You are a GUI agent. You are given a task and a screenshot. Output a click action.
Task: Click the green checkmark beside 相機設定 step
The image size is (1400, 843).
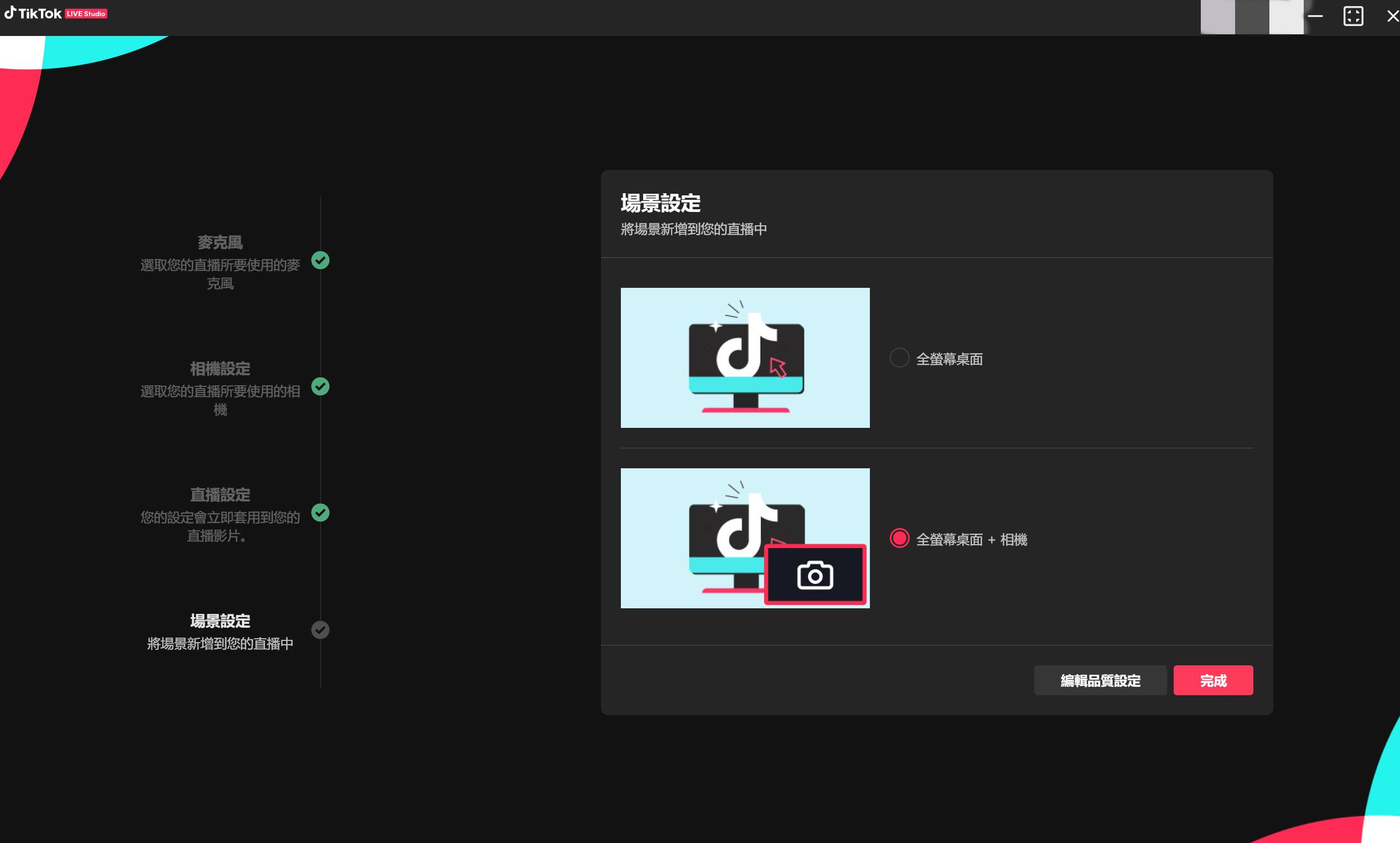(x=320, y=386)
